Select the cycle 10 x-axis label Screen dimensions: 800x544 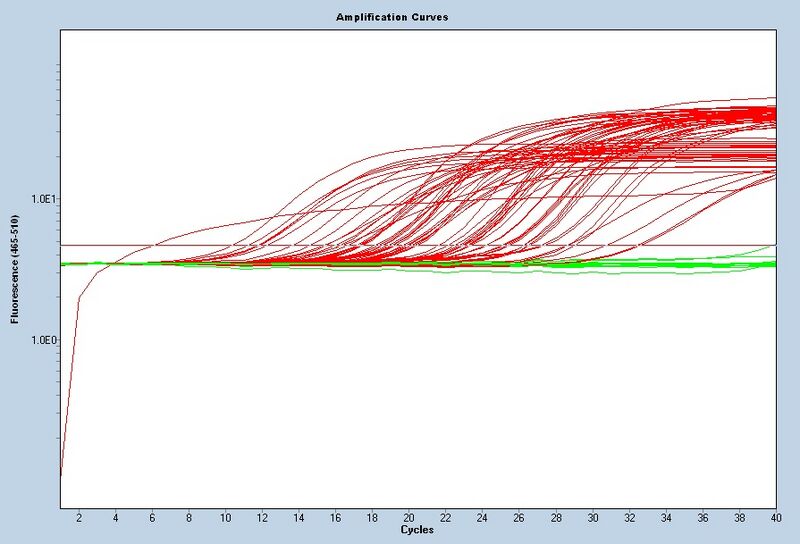tap(225, 519)
